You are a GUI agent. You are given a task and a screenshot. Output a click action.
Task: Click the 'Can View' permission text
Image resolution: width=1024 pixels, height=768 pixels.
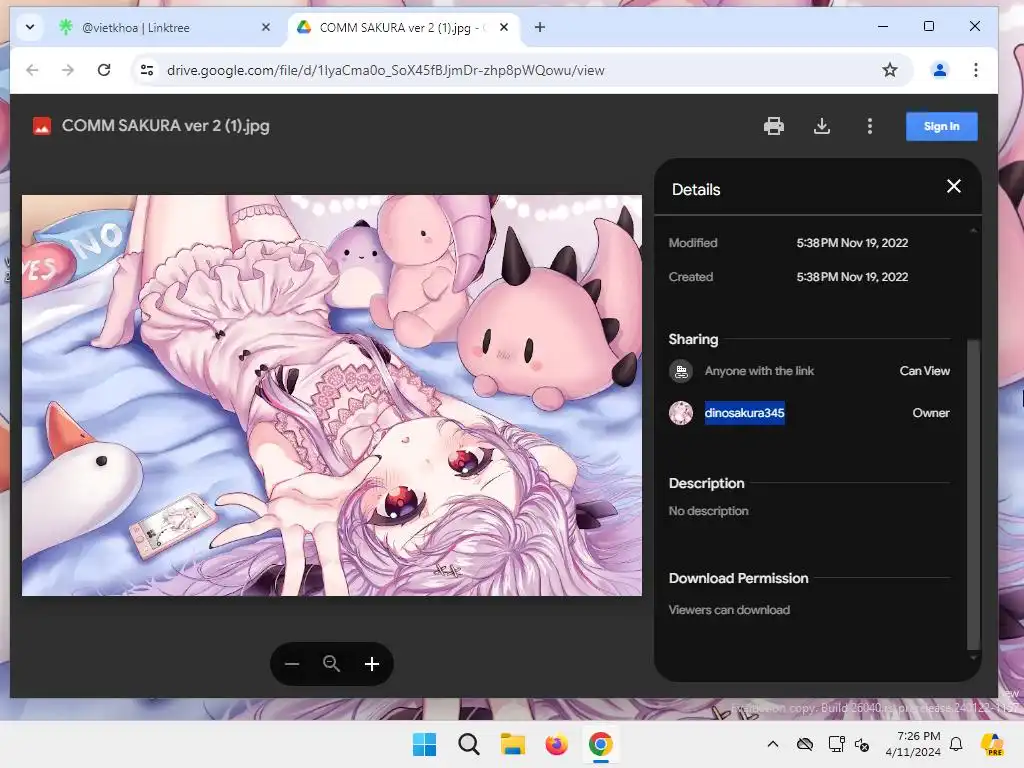(x=924, y=371)
